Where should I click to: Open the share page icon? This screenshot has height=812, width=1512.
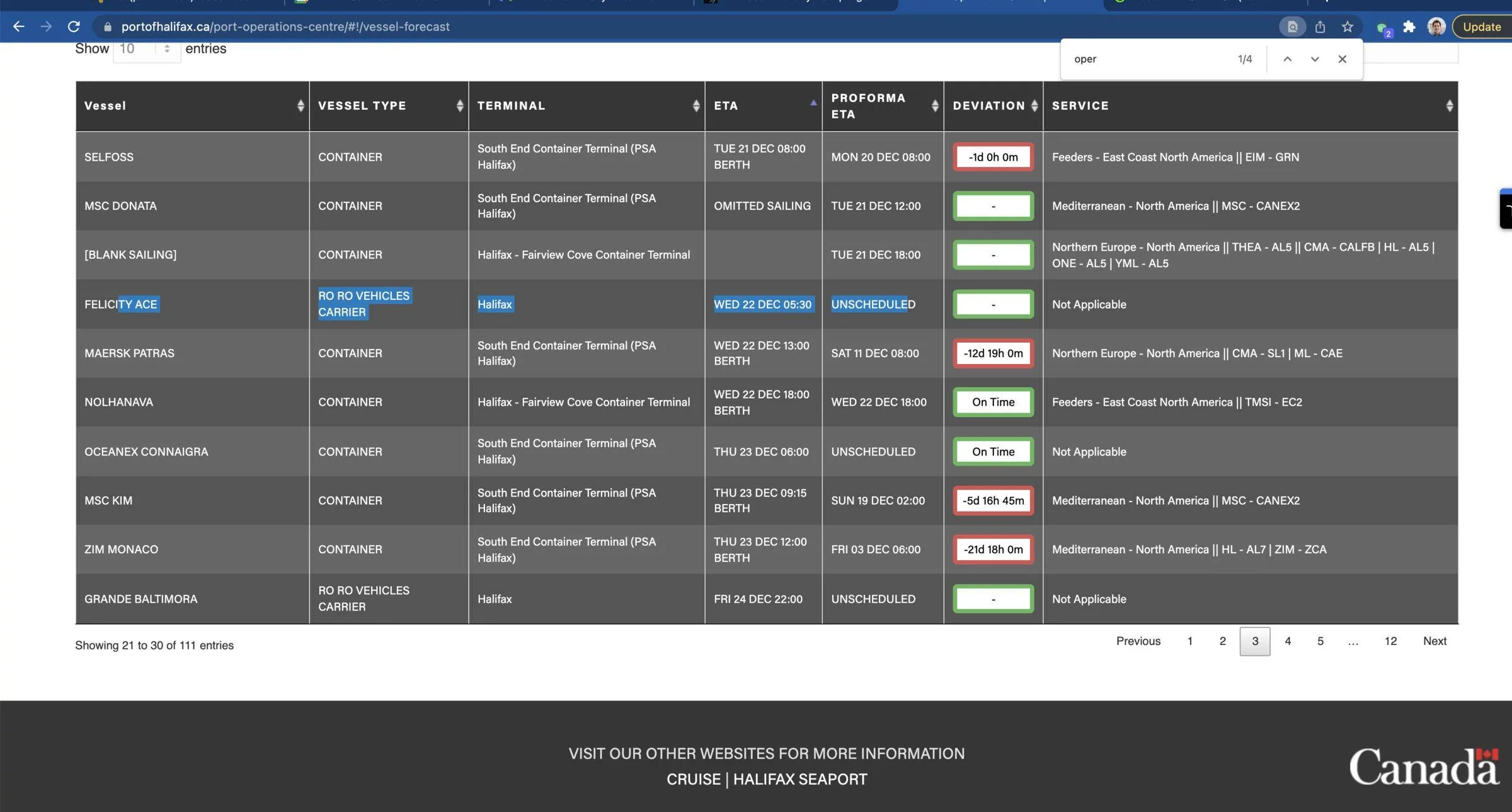pyautogui.click(x=1320, y=26)
